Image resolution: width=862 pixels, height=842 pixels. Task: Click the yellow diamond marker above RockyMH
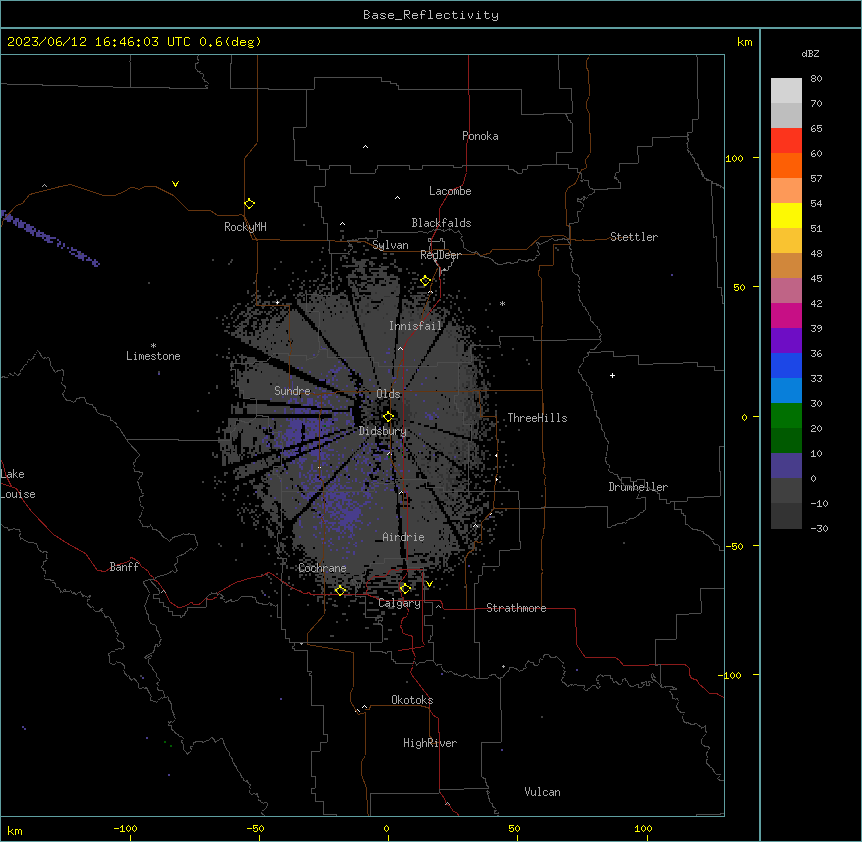(250, 204)
